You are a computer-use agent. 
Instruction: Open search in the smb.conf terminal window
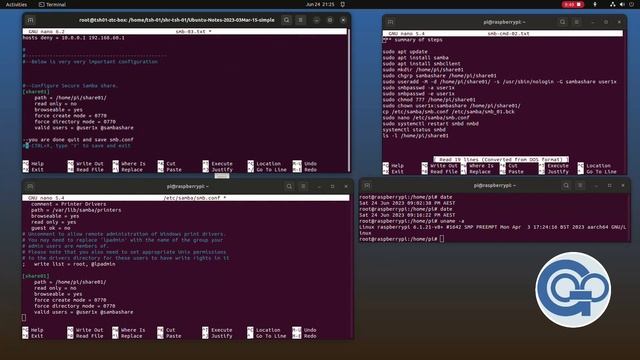(289, 186)
